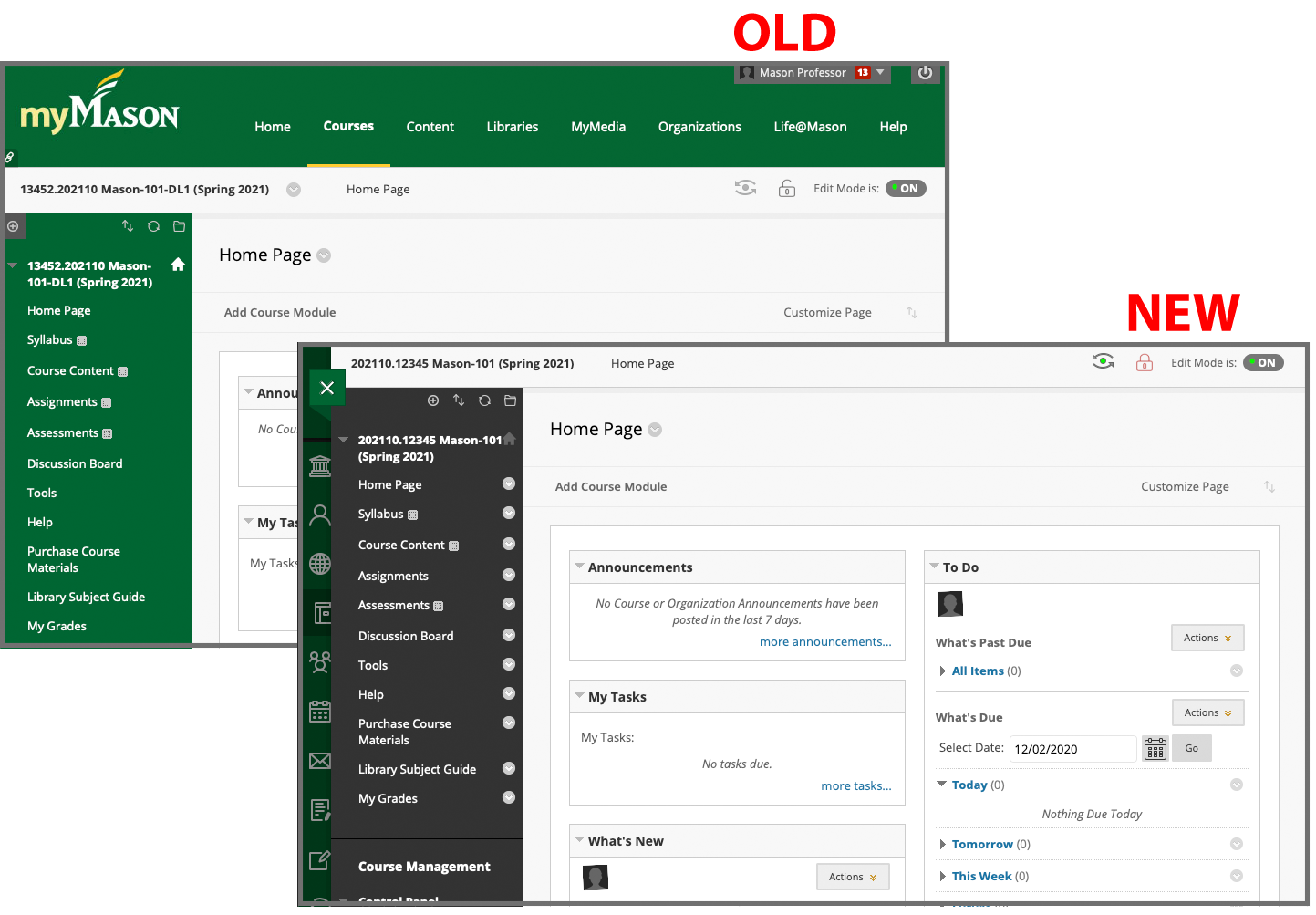
Task: Open the more announcements link
Action: click(825, 641)
